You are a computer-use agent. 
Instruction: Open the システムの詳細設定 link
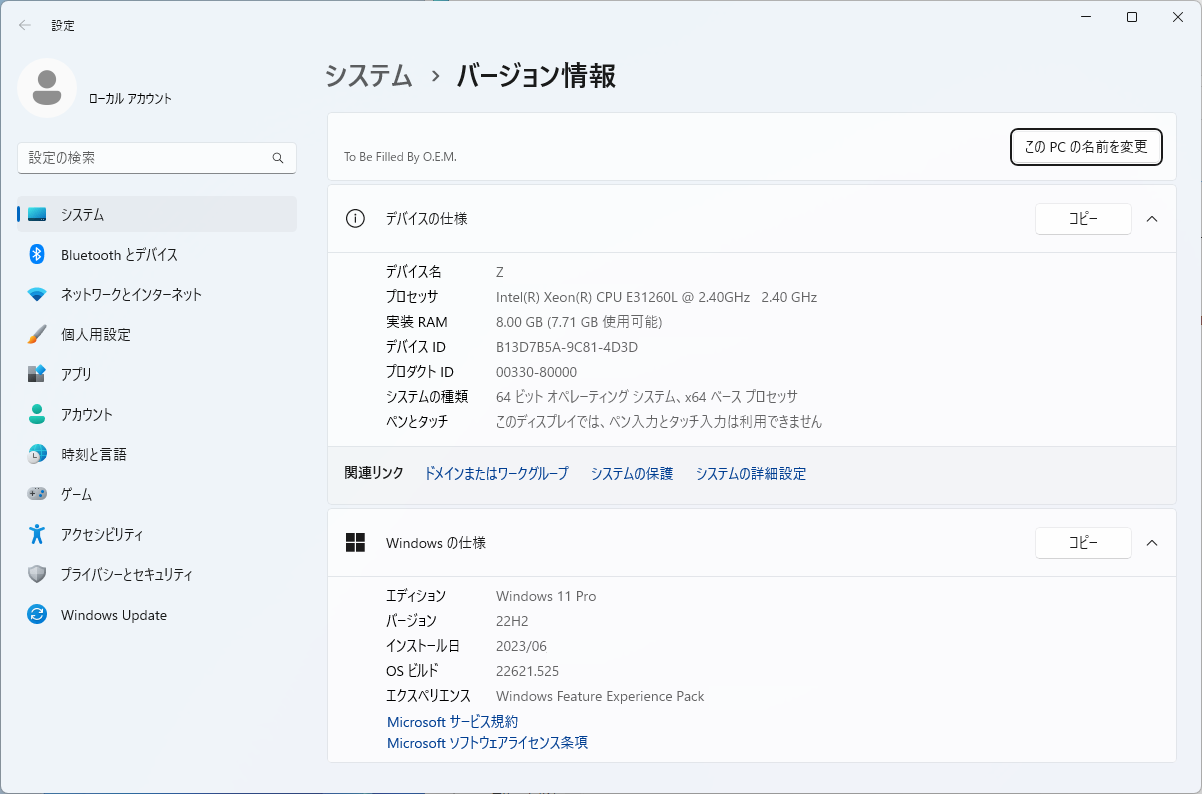point(750,474)
